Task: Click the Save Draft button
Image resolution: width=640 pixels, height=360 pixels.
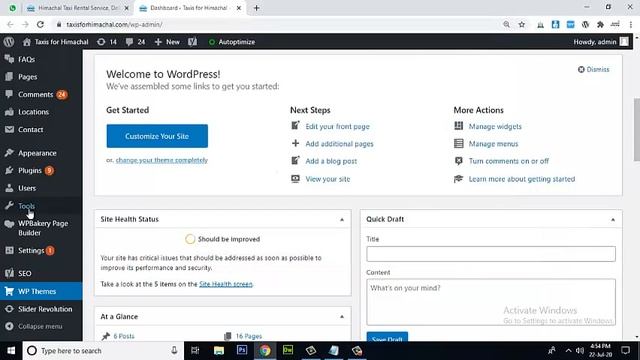Action: tap(387, 337)
